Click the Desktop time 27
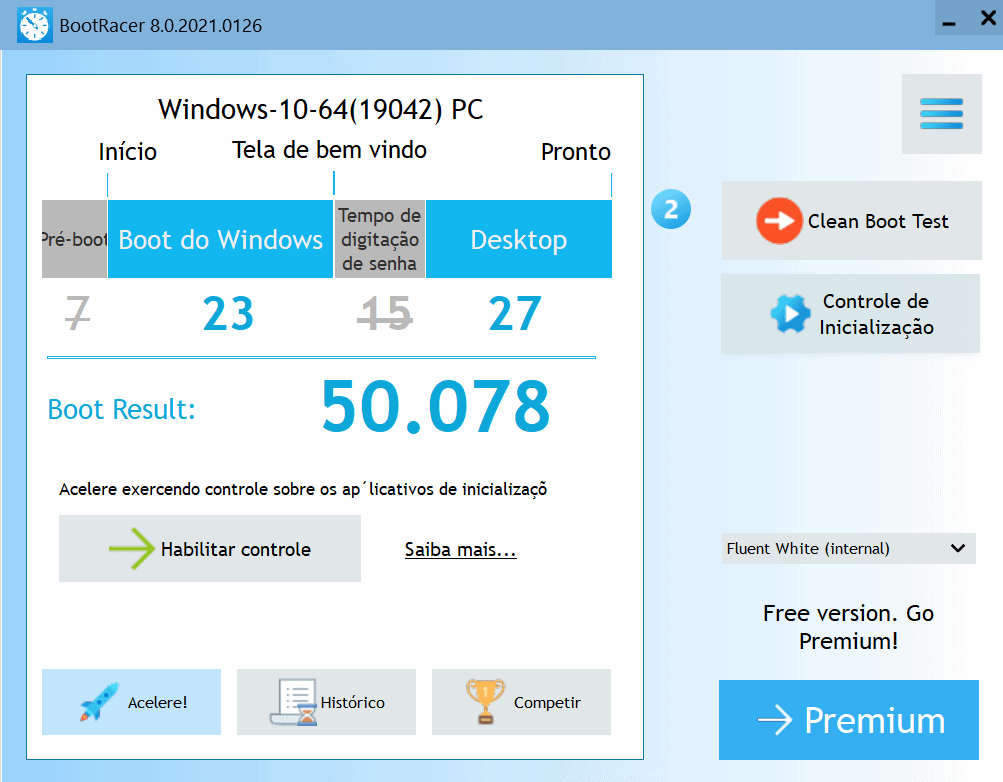The width and height of the screenshot is (1003, 782). (x=515, y=313)
